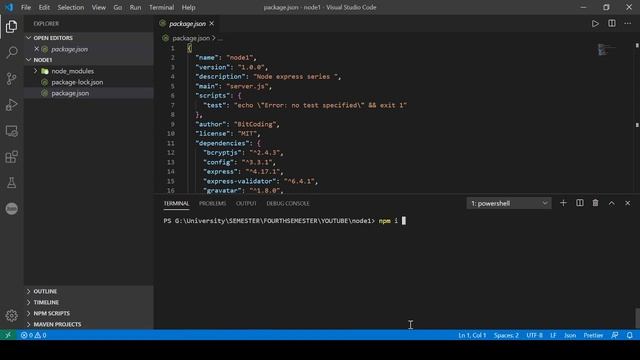This screenshot has height=360, width=640.
Task: Show errors and warnings count in status bar
Action: pos(33,335)
